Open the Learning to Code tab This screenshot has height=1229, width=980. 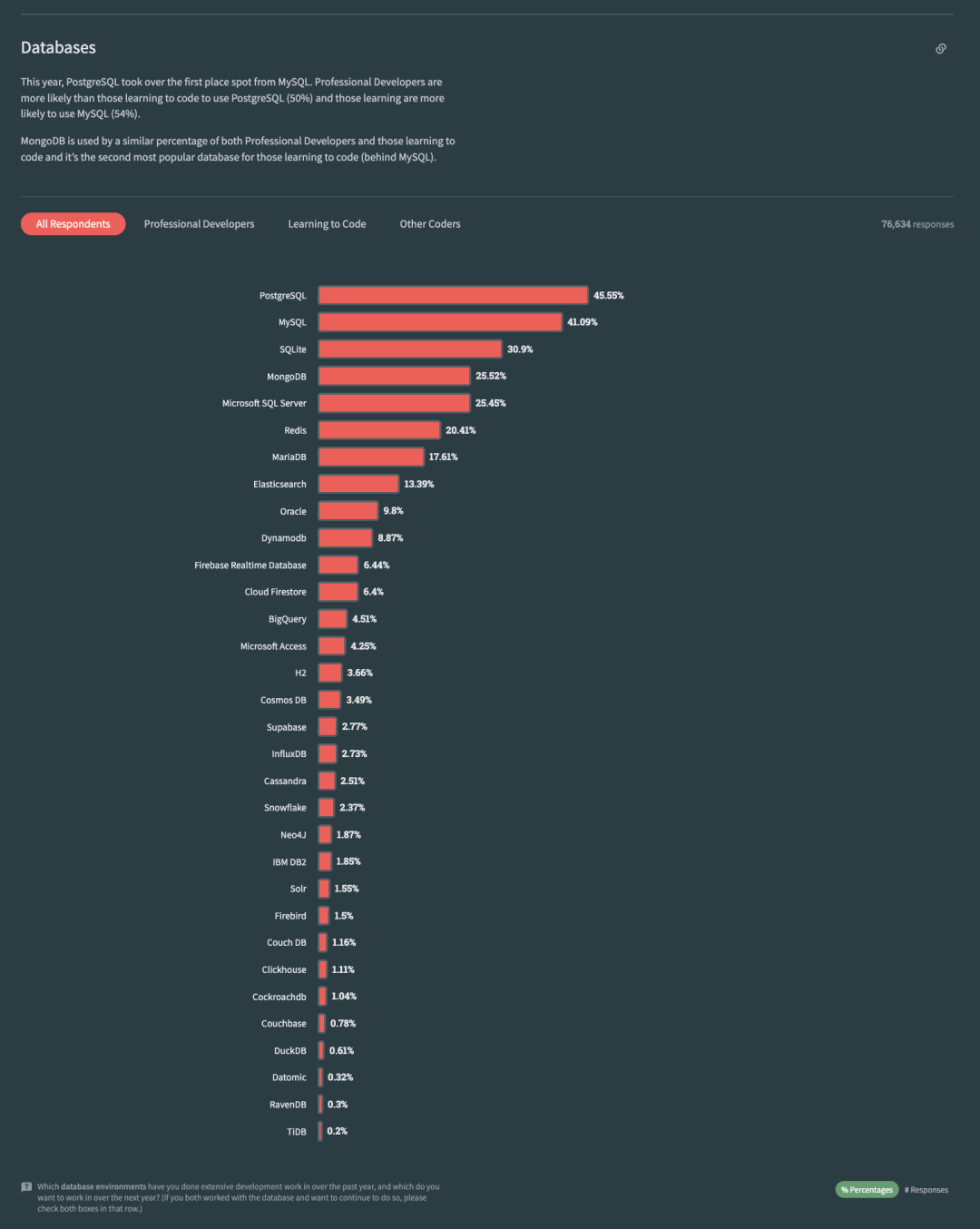[327, 224]
